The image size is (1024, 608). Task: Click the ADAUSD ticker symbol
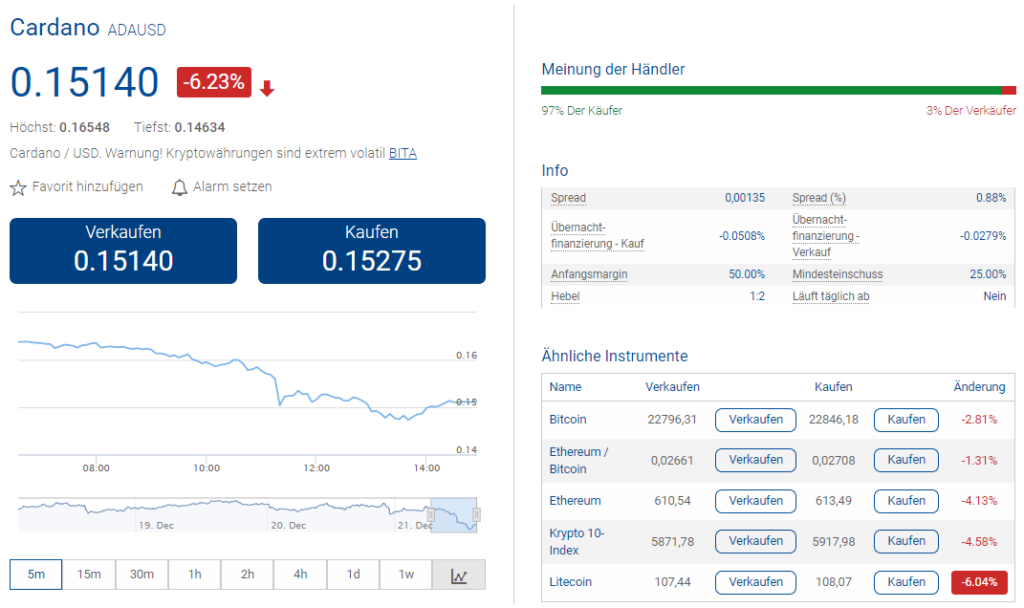click(136, 30)
